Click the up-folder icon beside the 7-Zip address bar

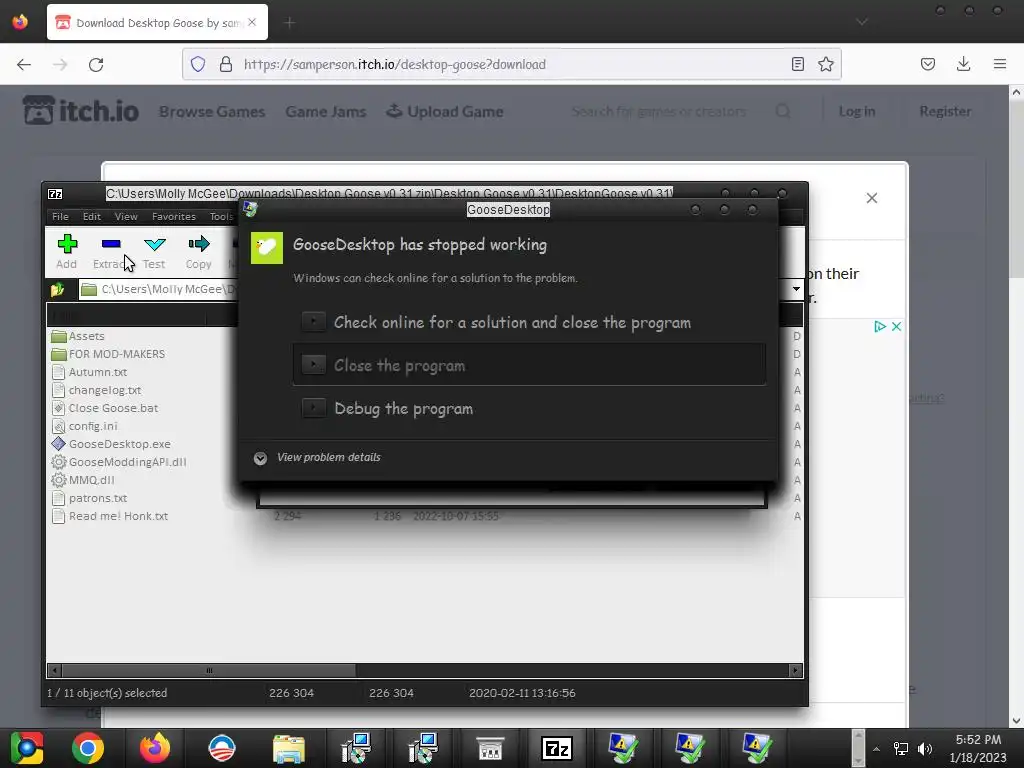tap(57, 289)
